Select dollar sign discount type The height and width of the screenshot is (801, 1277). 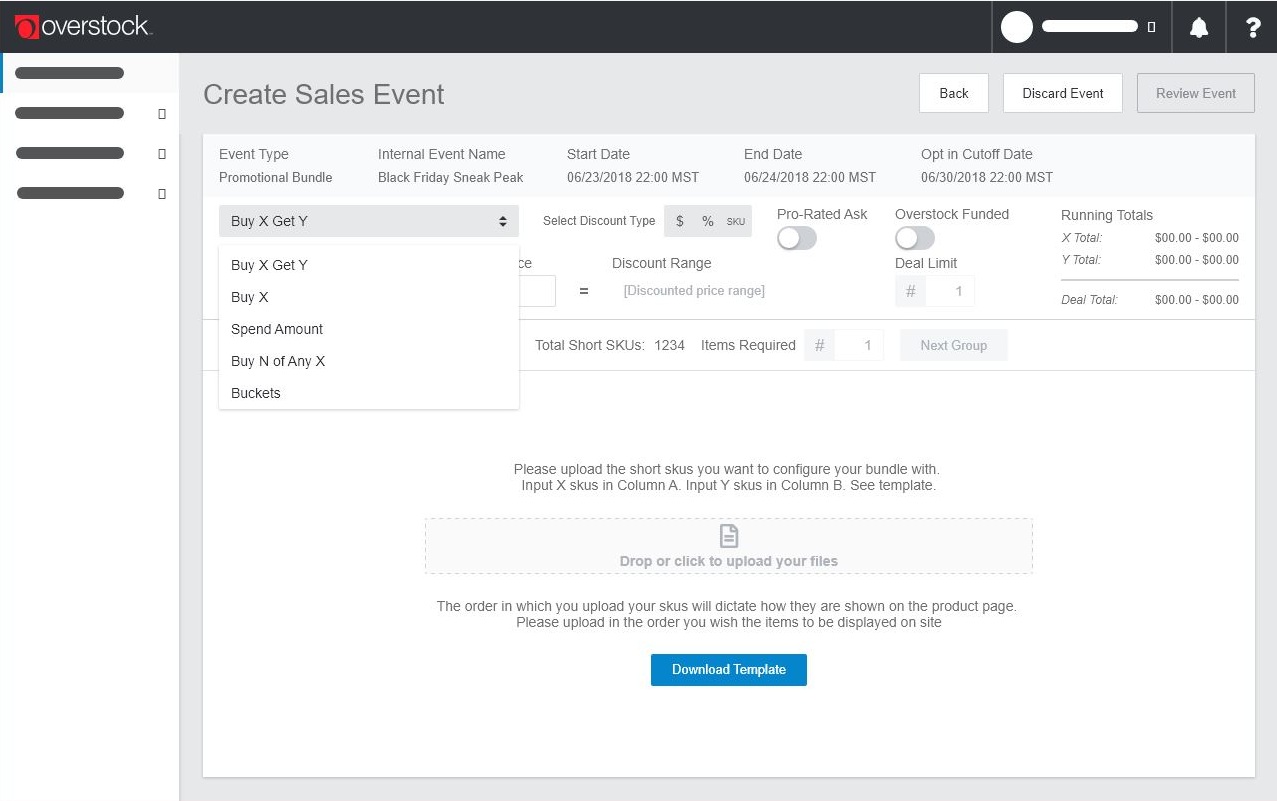(680, 221)
